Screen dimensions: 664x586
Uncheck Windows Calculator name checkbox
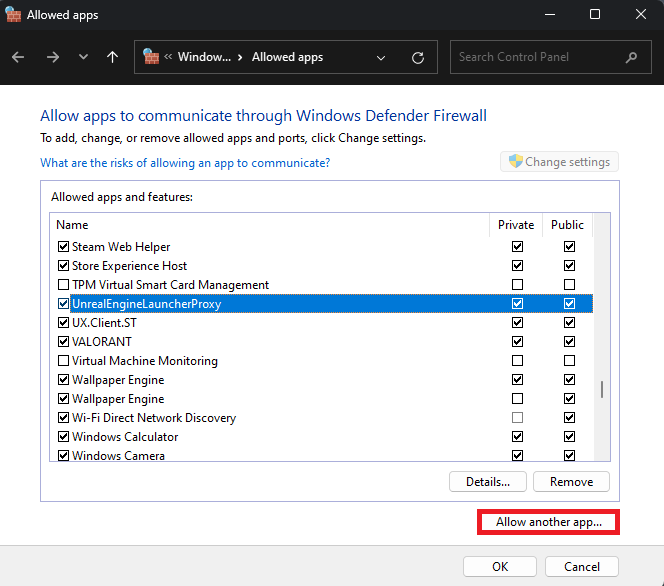63,437
